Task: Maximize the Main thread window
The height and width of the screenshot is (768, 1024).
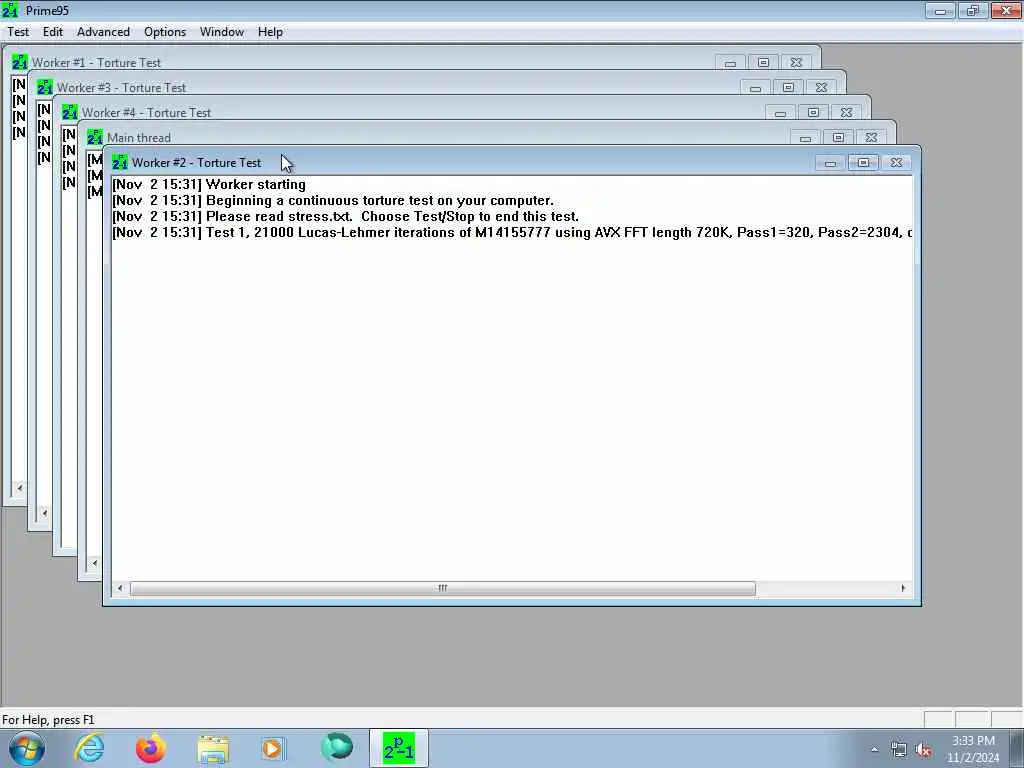Action: (839, 138)
